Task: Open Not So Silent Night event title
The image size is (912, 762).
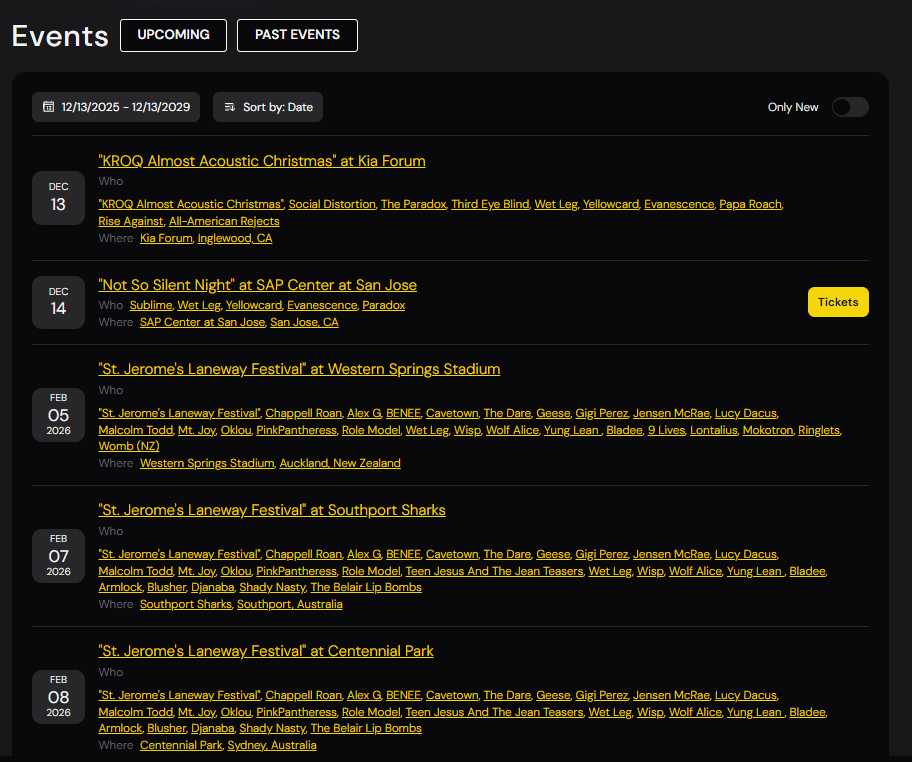Action: [257, 285]
